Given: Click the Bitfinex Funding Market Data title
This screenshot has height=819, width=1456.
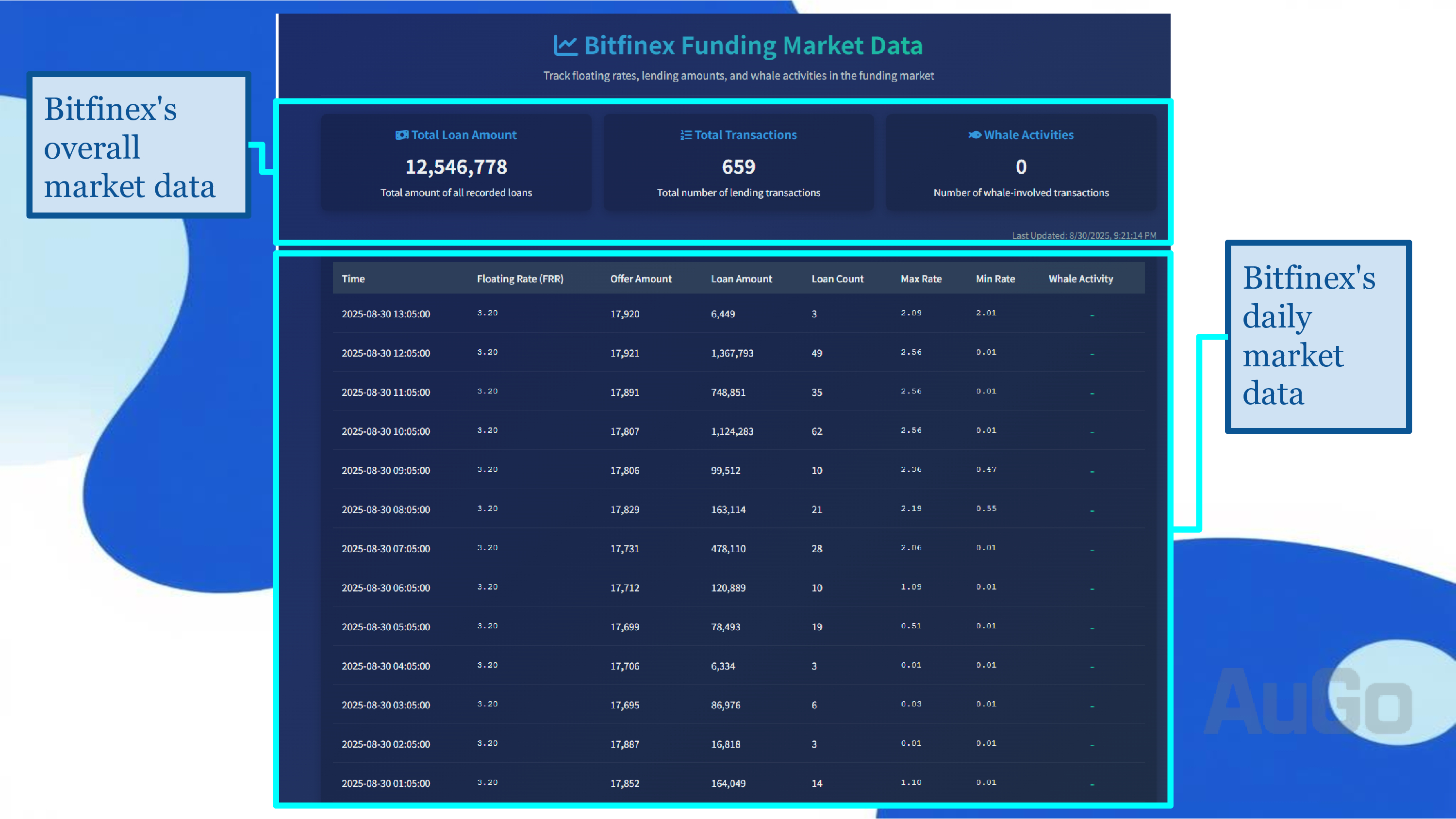Looking at the screenshot, I should pos(753,46).
